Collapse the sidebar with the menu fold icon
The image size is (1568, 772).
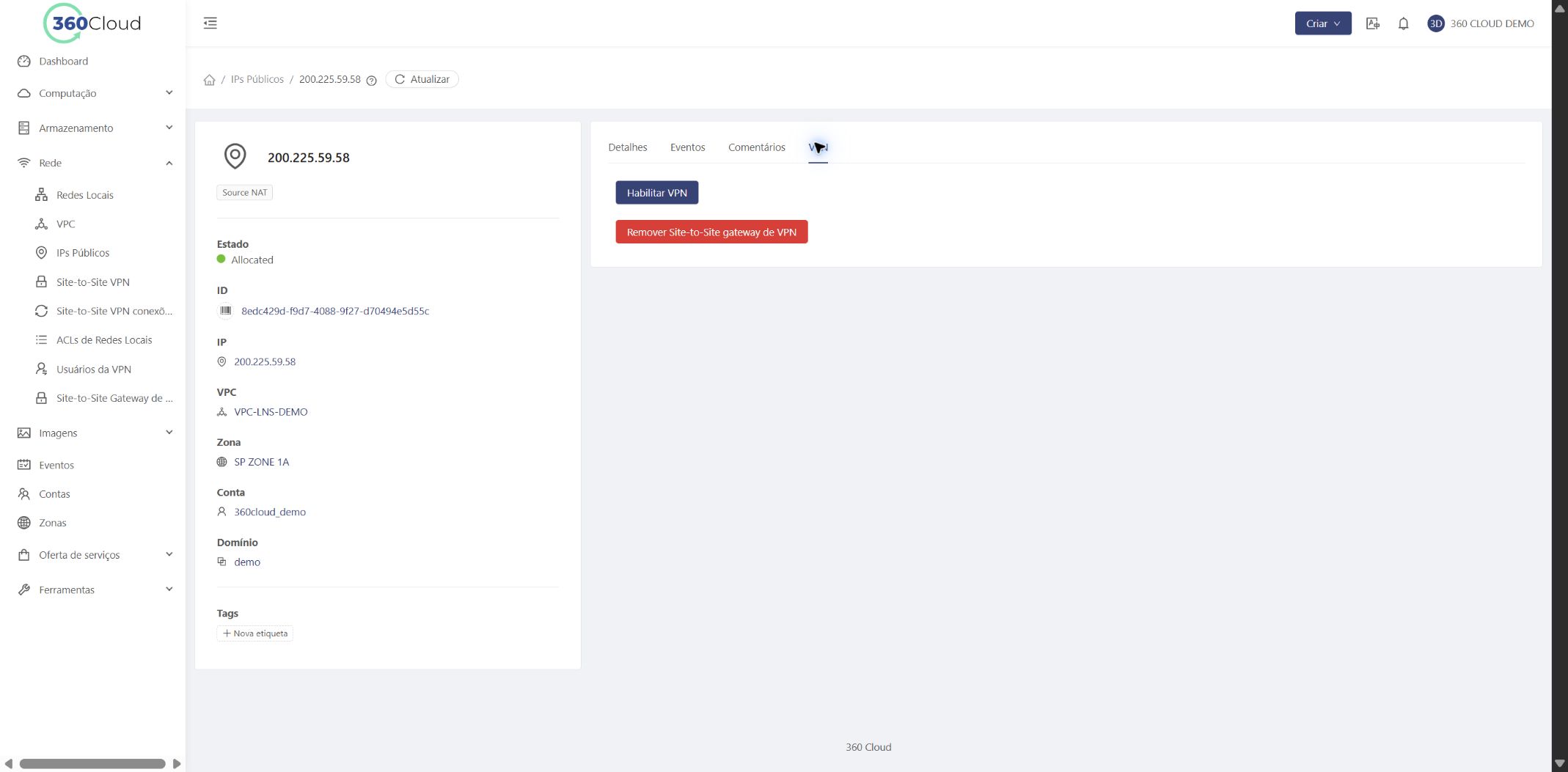pyautogui.click(x=210, y=23)
